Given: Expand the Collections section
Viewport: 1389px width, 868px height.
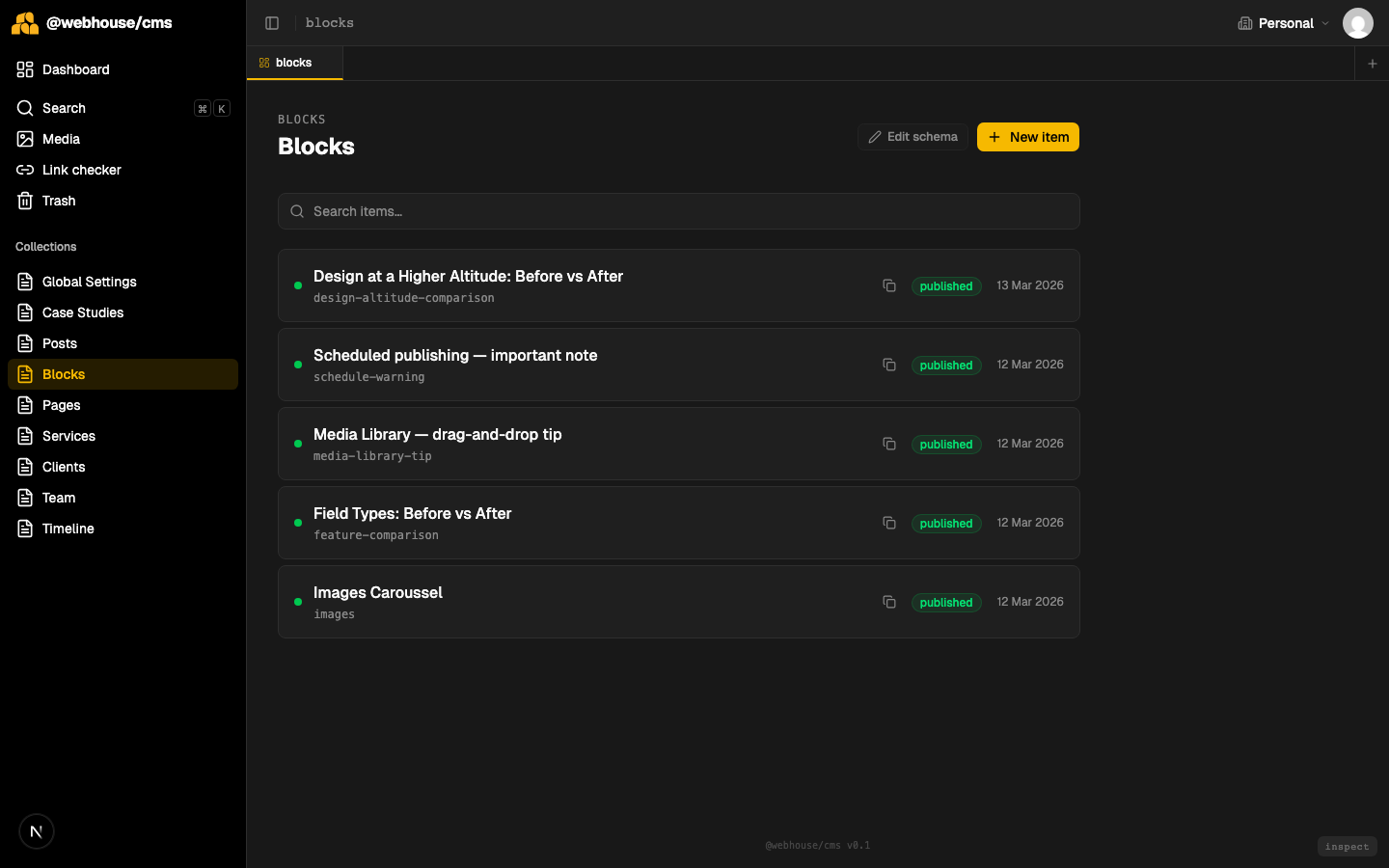Looking at the screenshot, I should (x=45, y=247).
